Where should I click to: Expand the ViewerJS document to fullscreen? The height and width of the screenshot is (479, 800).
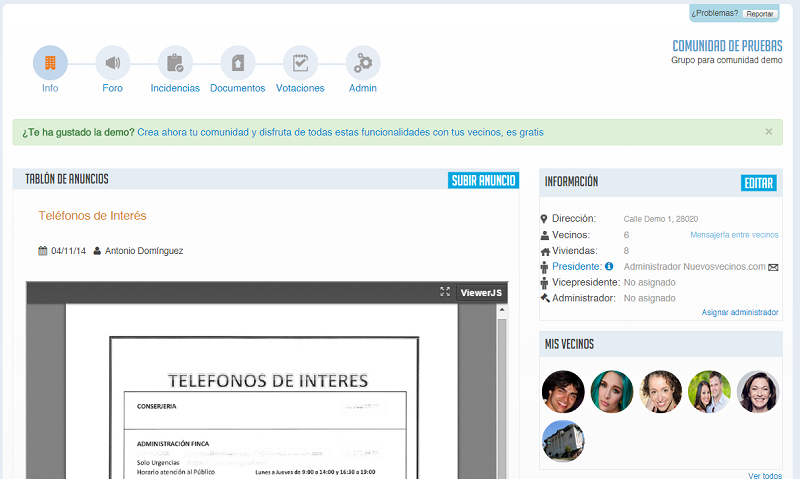[x=445, y=292]
